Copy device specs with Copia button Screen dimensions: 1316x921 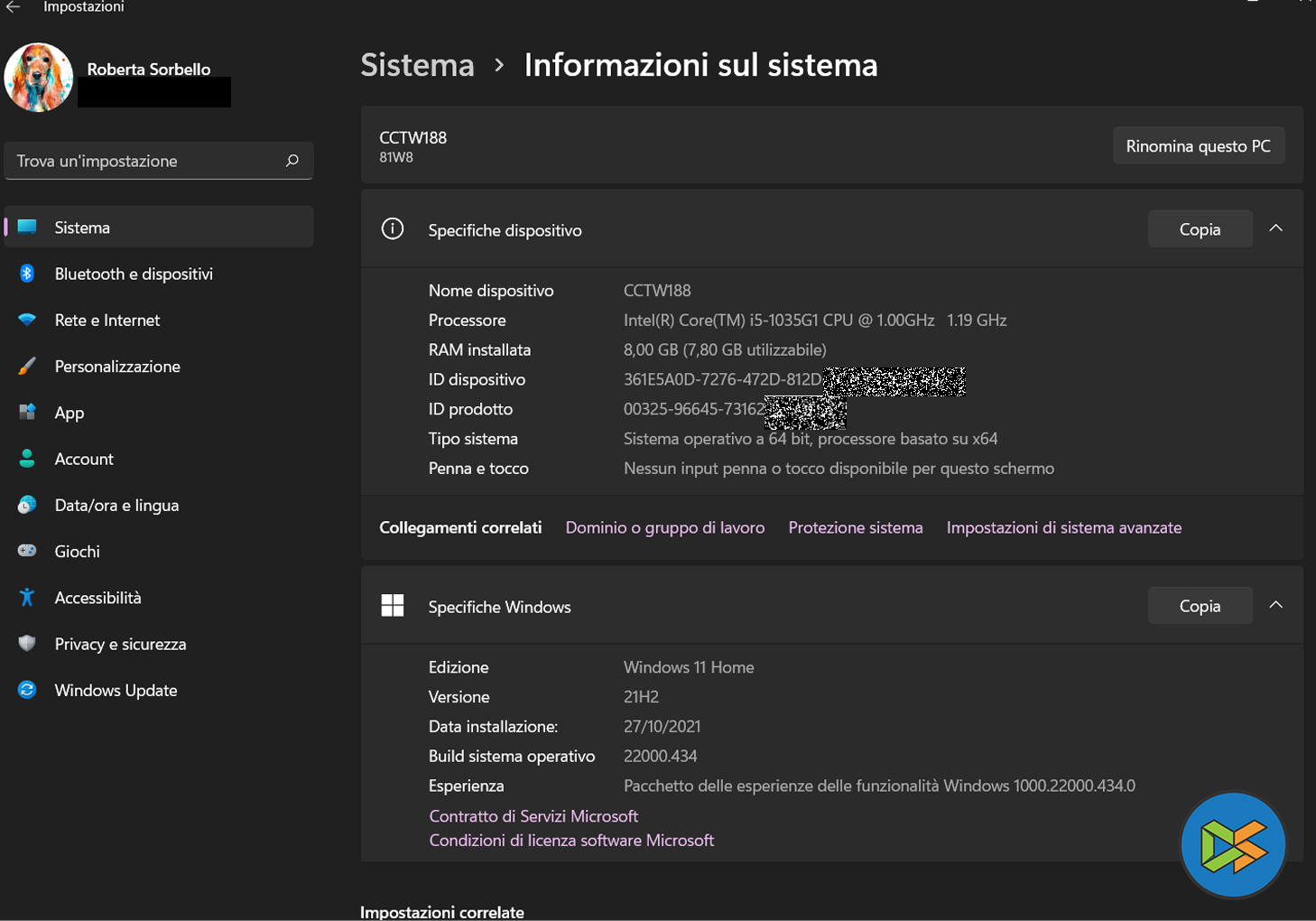tap(1199, 229)
